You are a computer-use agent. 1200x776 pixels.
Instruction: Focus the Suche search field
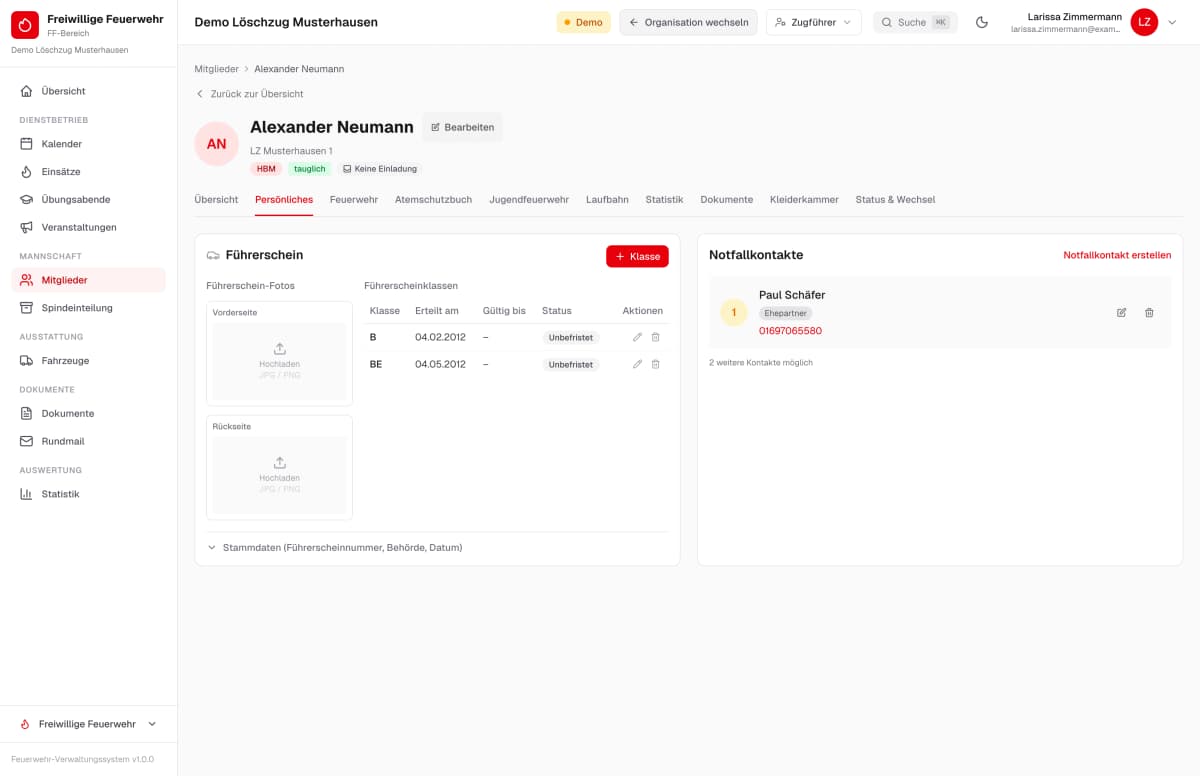[915, 22]
